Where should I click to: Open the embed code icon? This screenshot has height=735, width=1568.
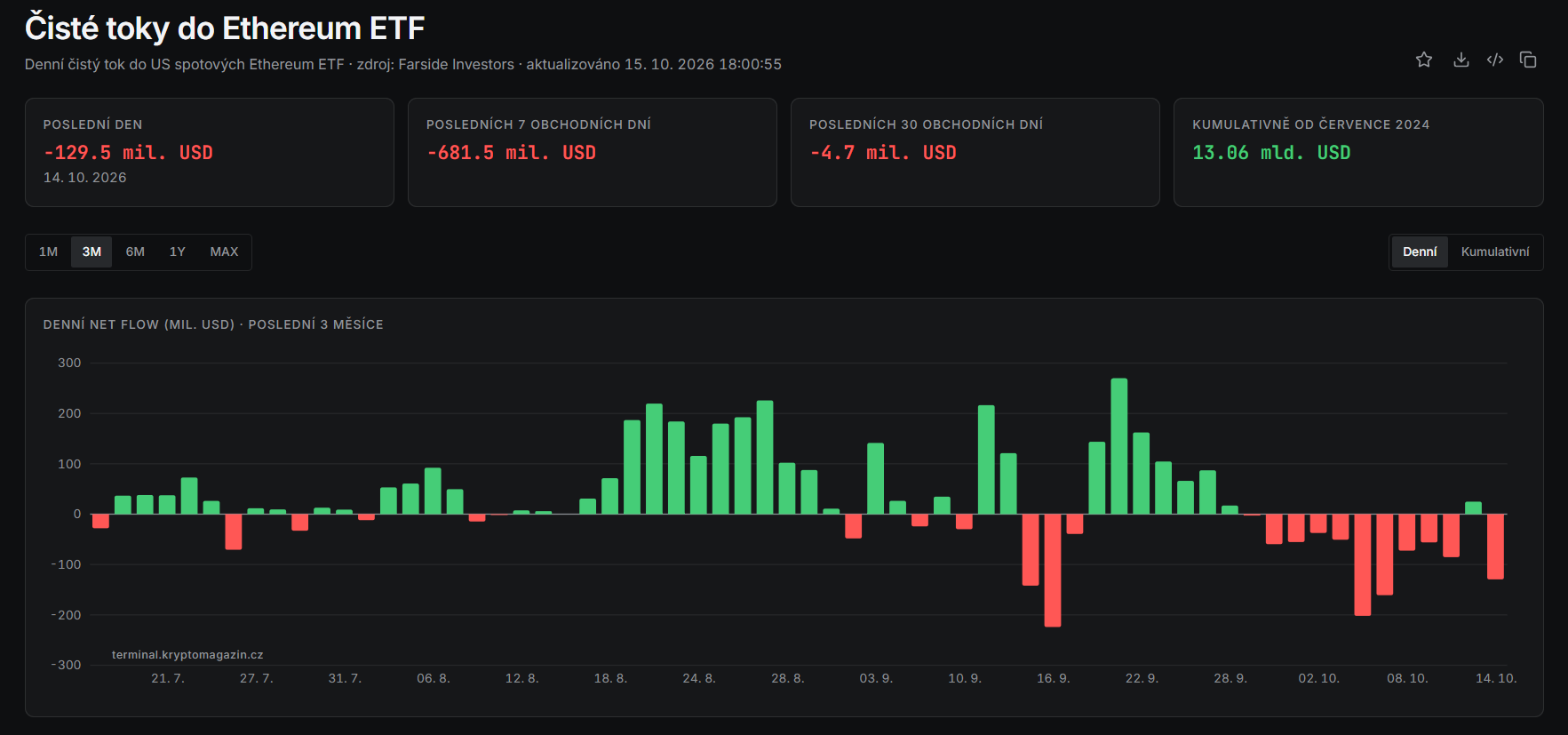coord(1495,60)
